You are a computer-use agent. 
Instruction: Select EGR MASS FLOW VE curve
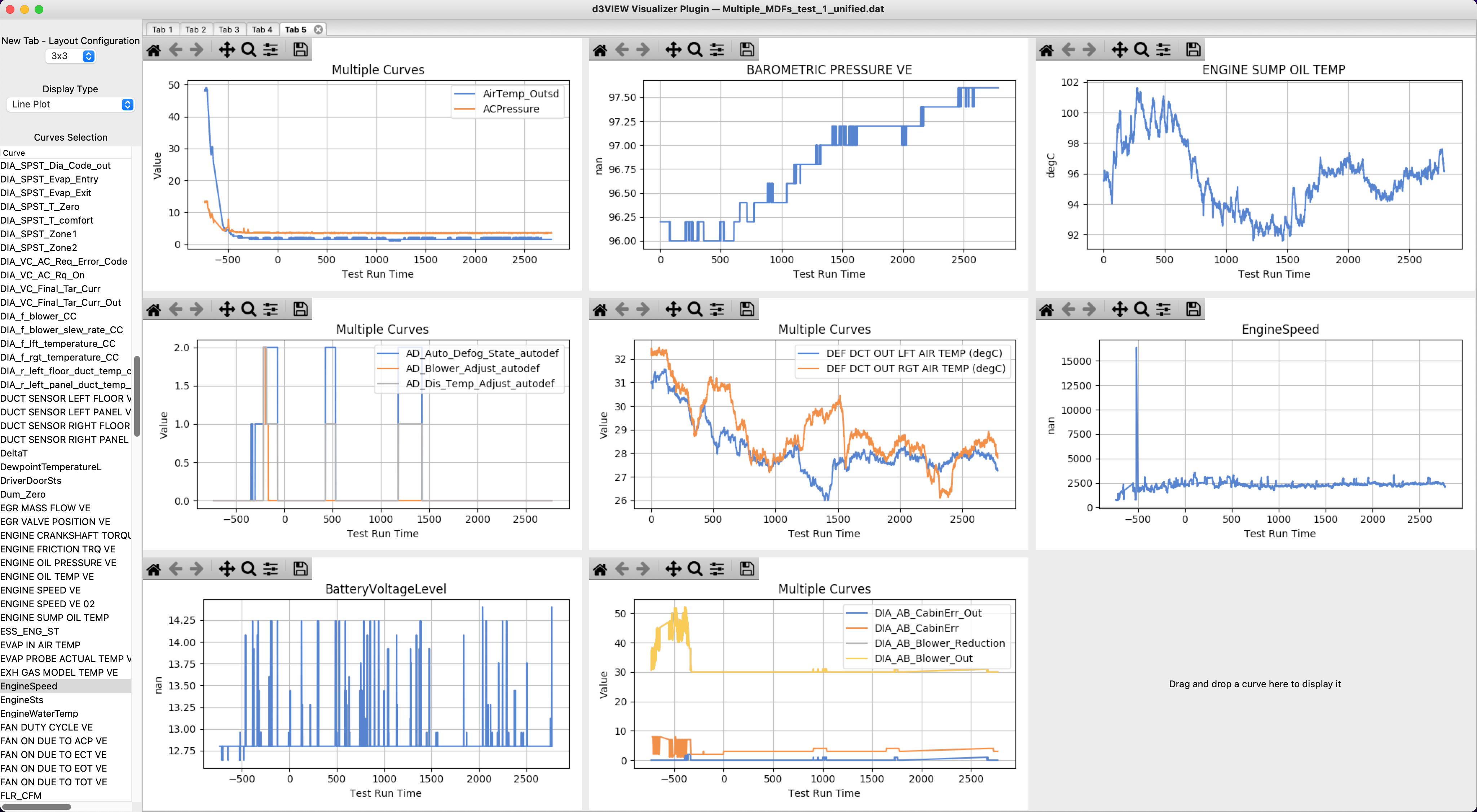click(x=65, y=508)
